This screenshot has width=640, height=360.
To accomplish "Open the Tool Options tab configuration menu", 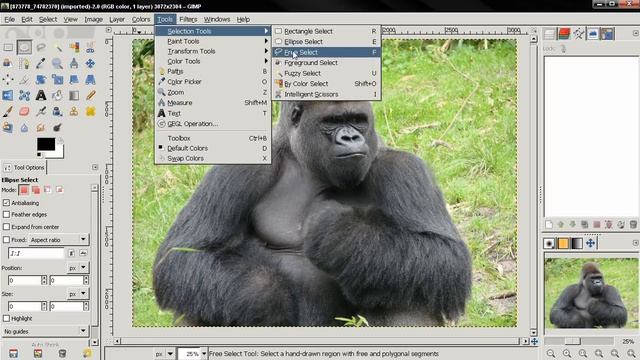I will (x=95, y=167).
